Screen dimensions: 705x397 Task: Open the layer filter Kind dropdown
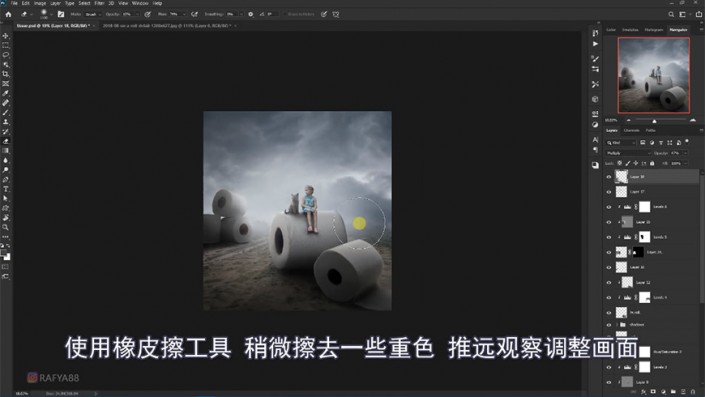click(621, 143)
